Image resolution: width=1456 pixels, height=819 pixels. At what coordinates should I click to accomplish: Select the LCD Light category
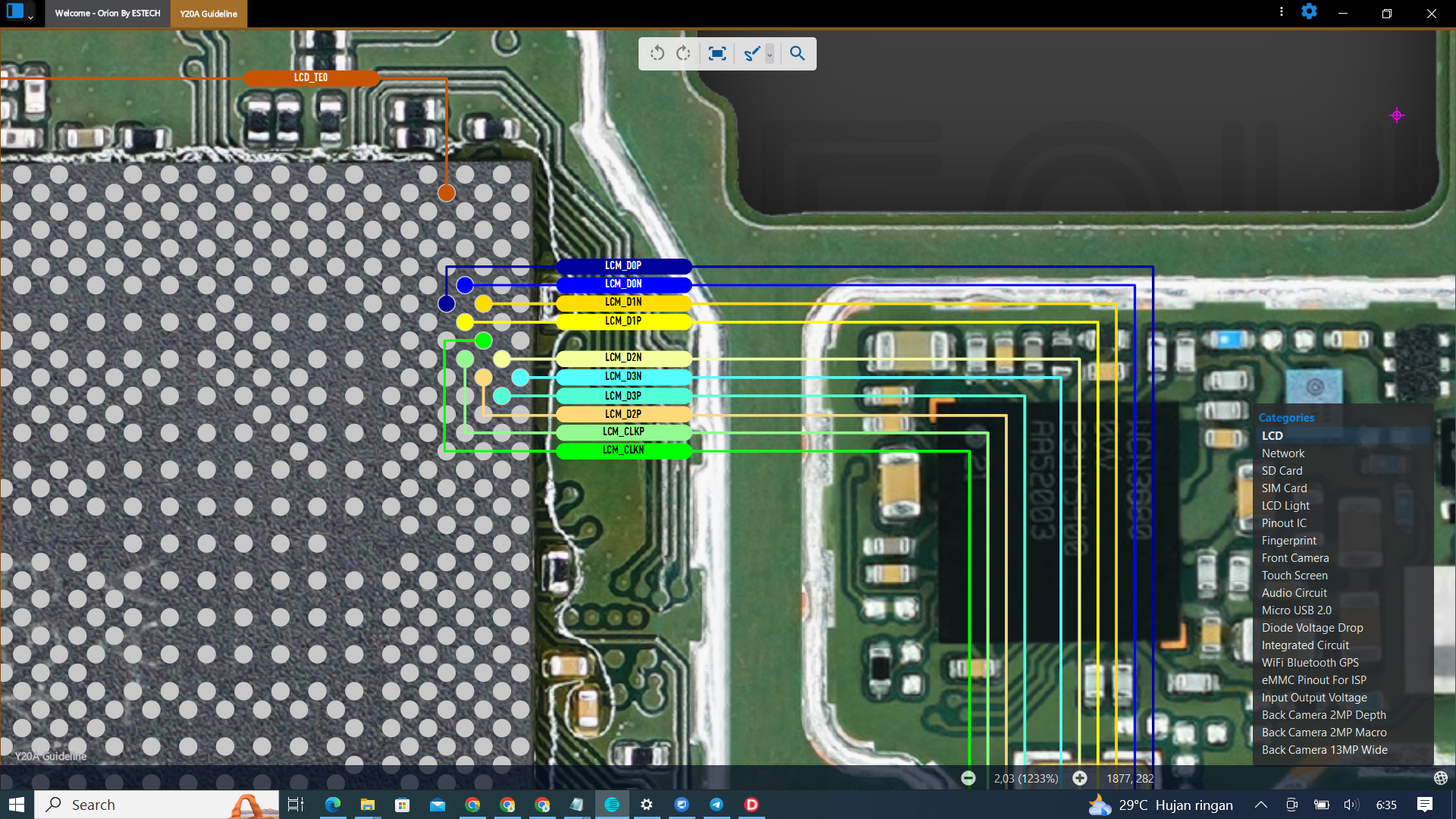coord(1285,506)
